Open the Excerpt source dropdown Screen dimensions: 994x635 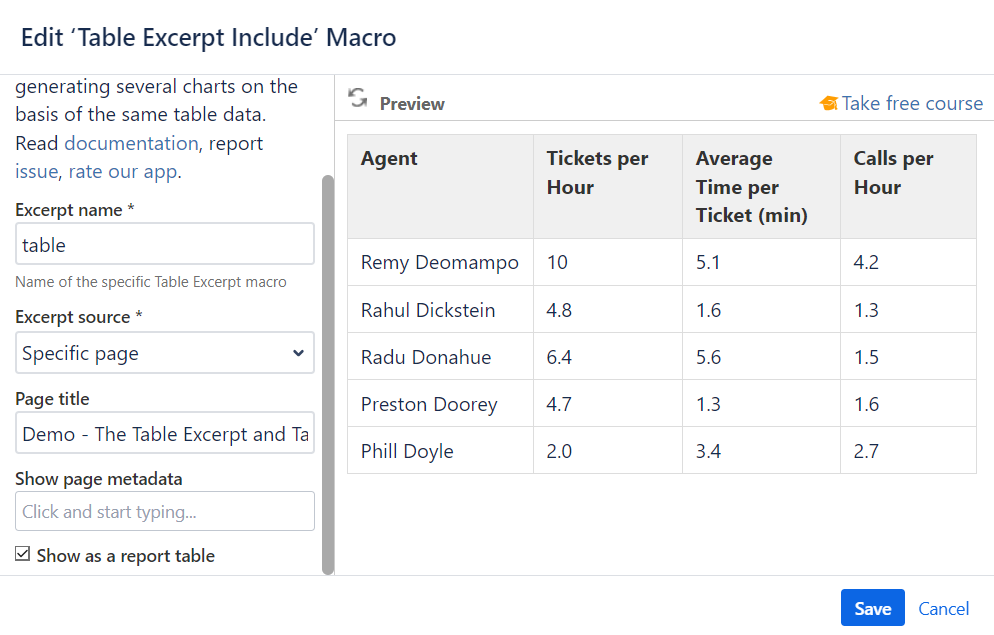pos(165,353)
